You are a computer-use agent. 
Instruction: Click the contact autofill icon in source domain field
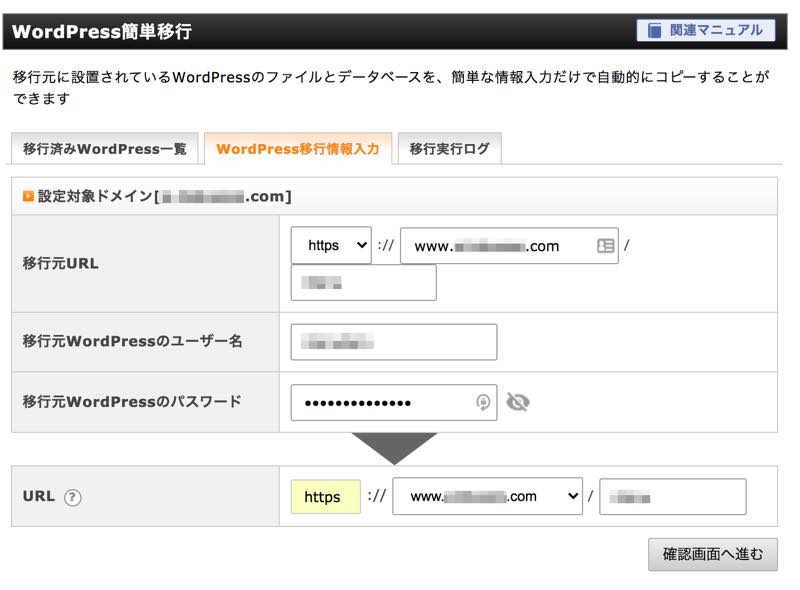pos(606,246)
